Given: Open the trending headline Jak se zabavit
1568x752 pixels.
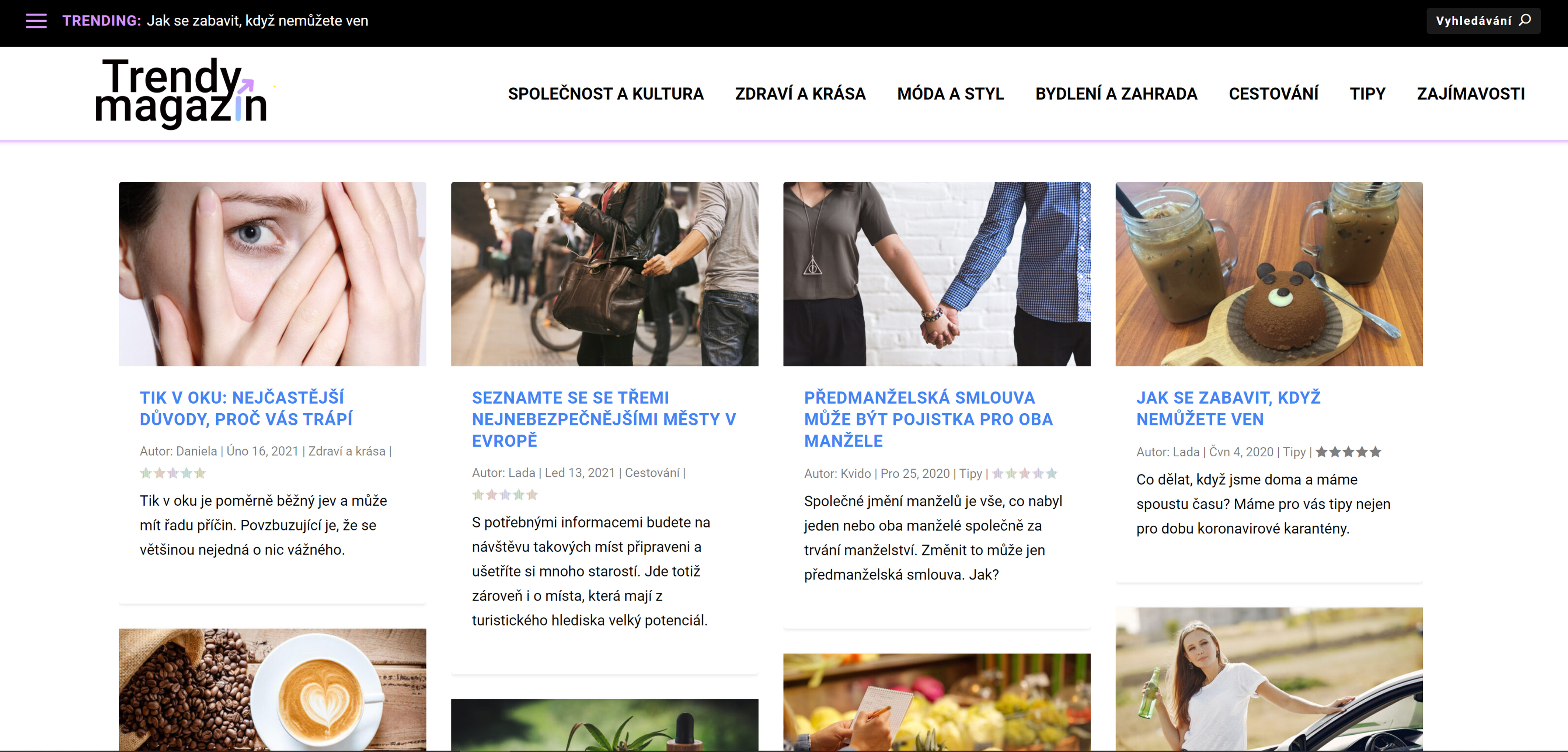Looking at the screenshot, I should pos(258,21).
